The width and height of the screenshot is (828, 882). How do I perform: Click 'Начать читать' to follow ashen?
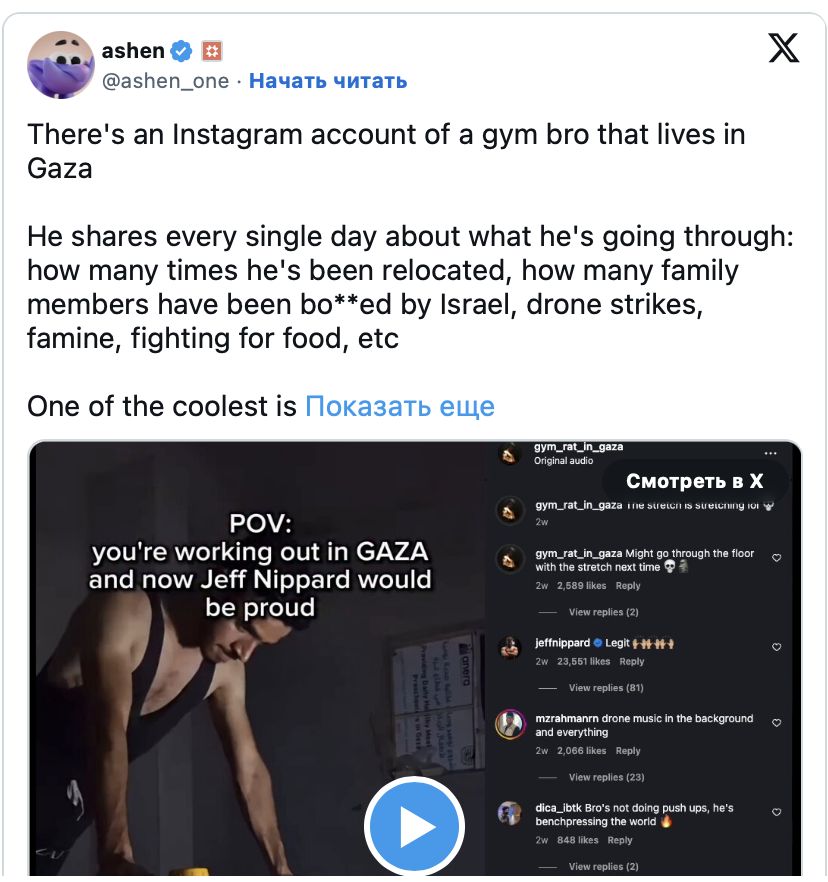(327, 81)
